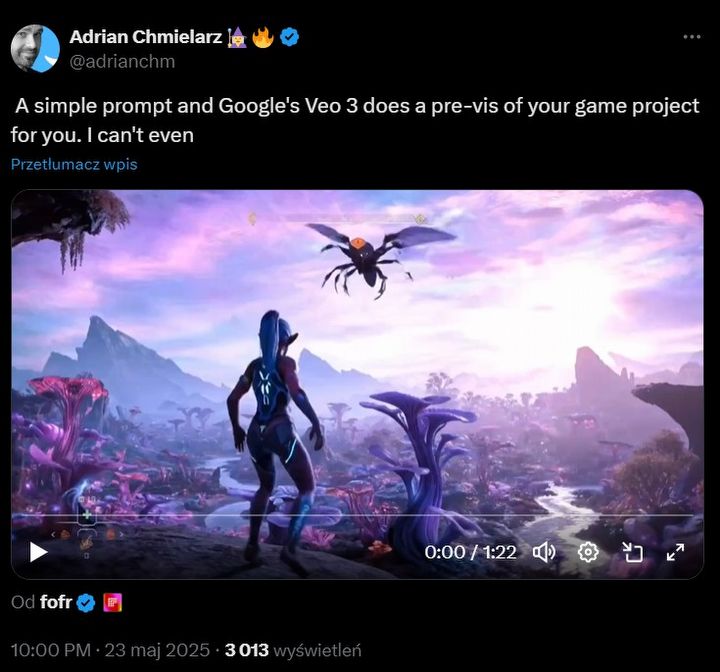Open the three-dot more options menu
The image size is (720, 672).
692,37
